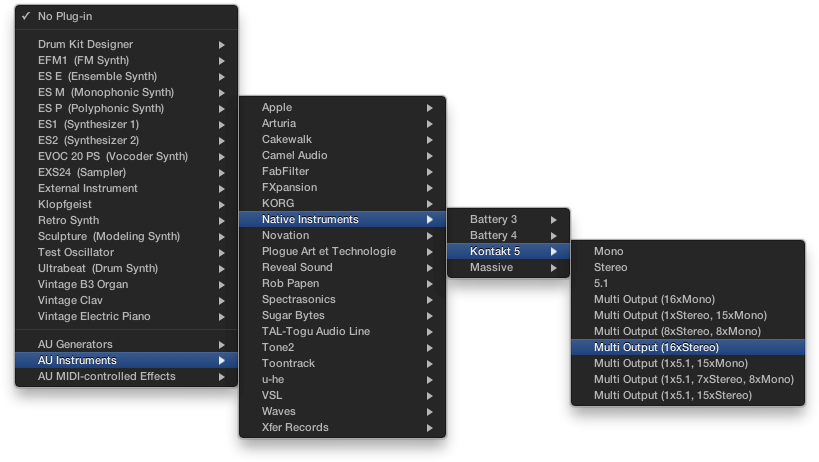Select Sculpture (Modeling Synth)
Screen dimensions: 819x462
click(126, 236)
